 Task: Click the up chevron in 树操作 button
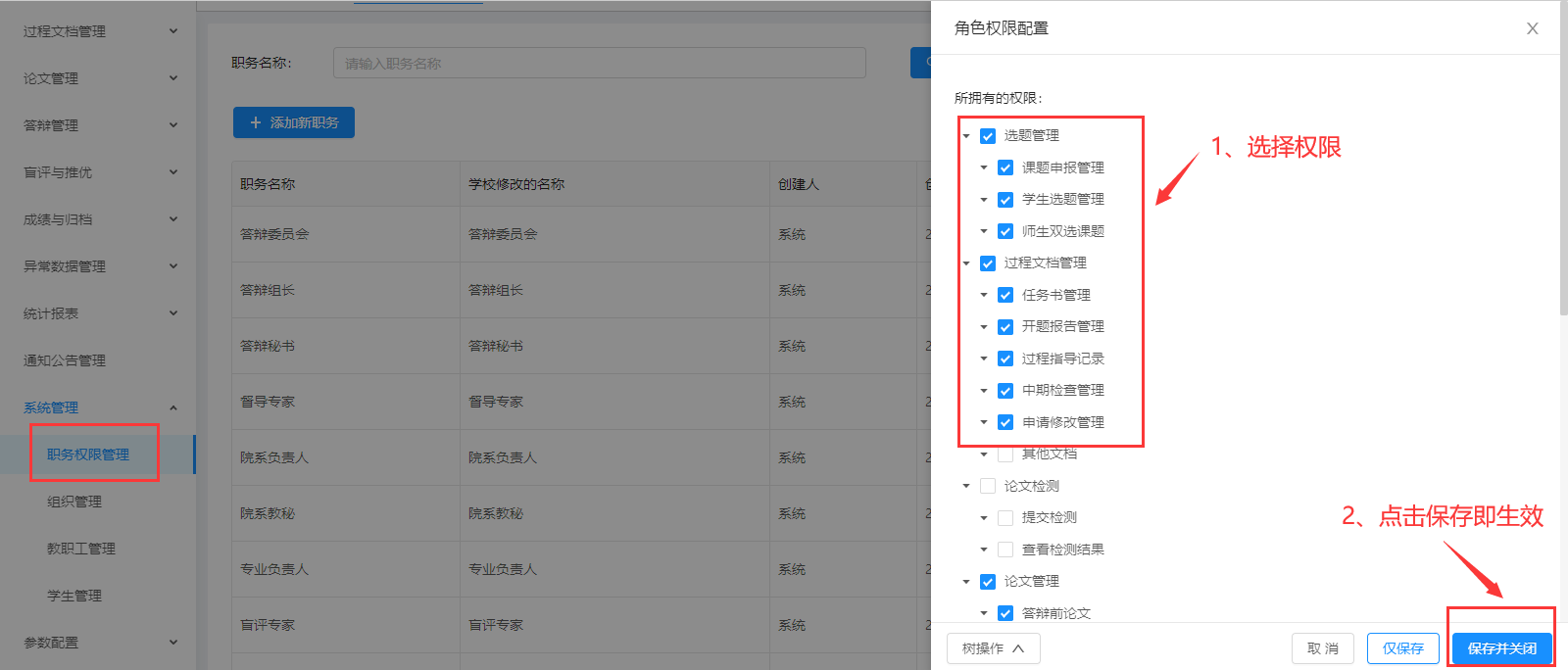click(x=1018, y=648)
